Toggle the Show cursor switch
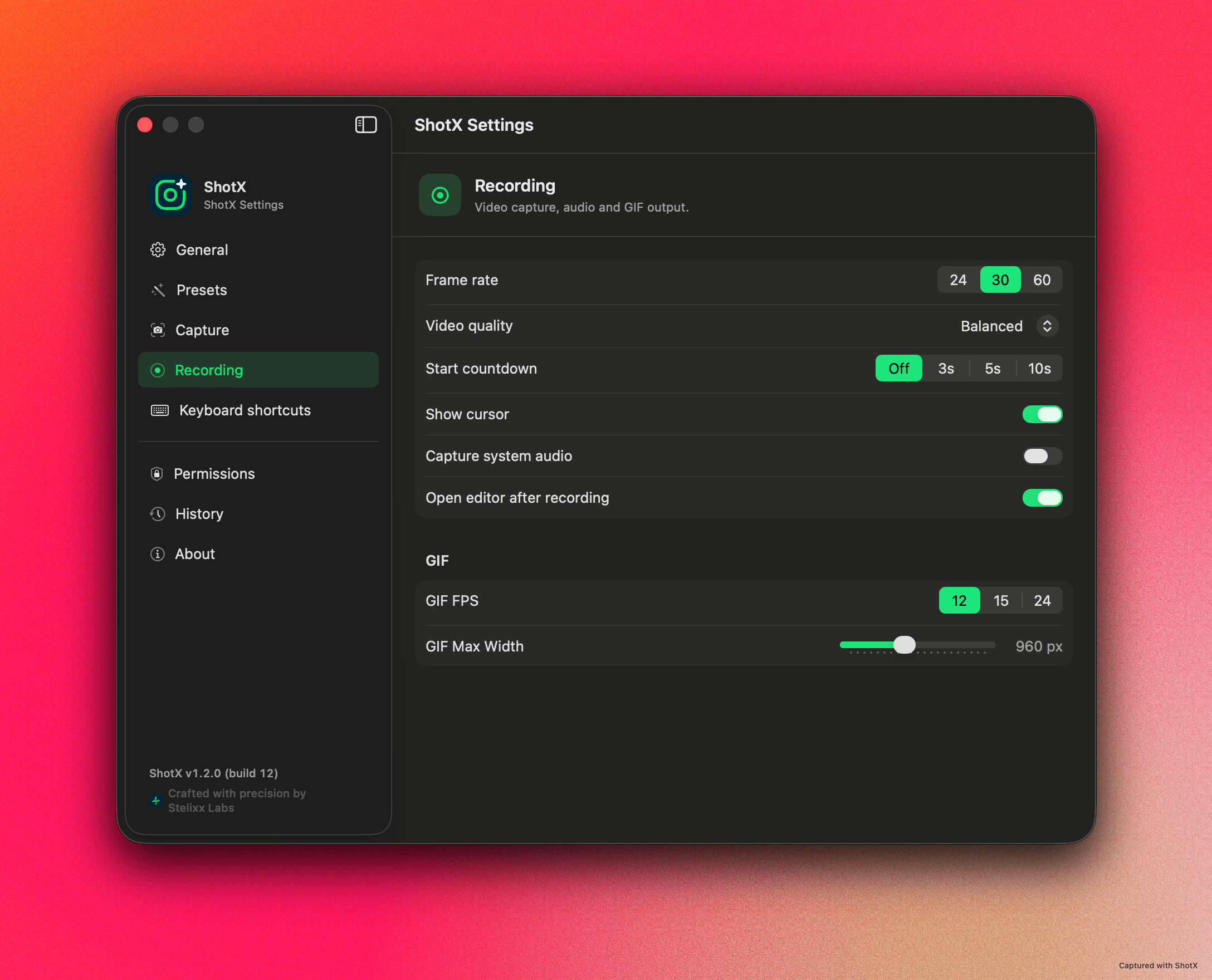This screenshot has width=1212, height=980. 1042,414
